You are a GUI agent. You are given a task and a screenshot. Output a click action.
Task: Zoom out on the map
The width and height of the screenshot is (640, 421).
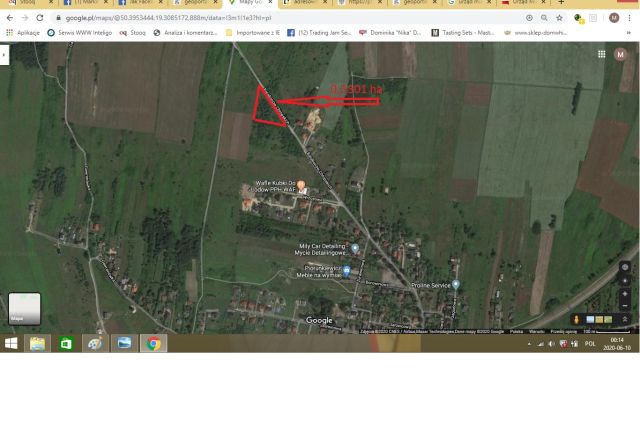click(625, 306)
